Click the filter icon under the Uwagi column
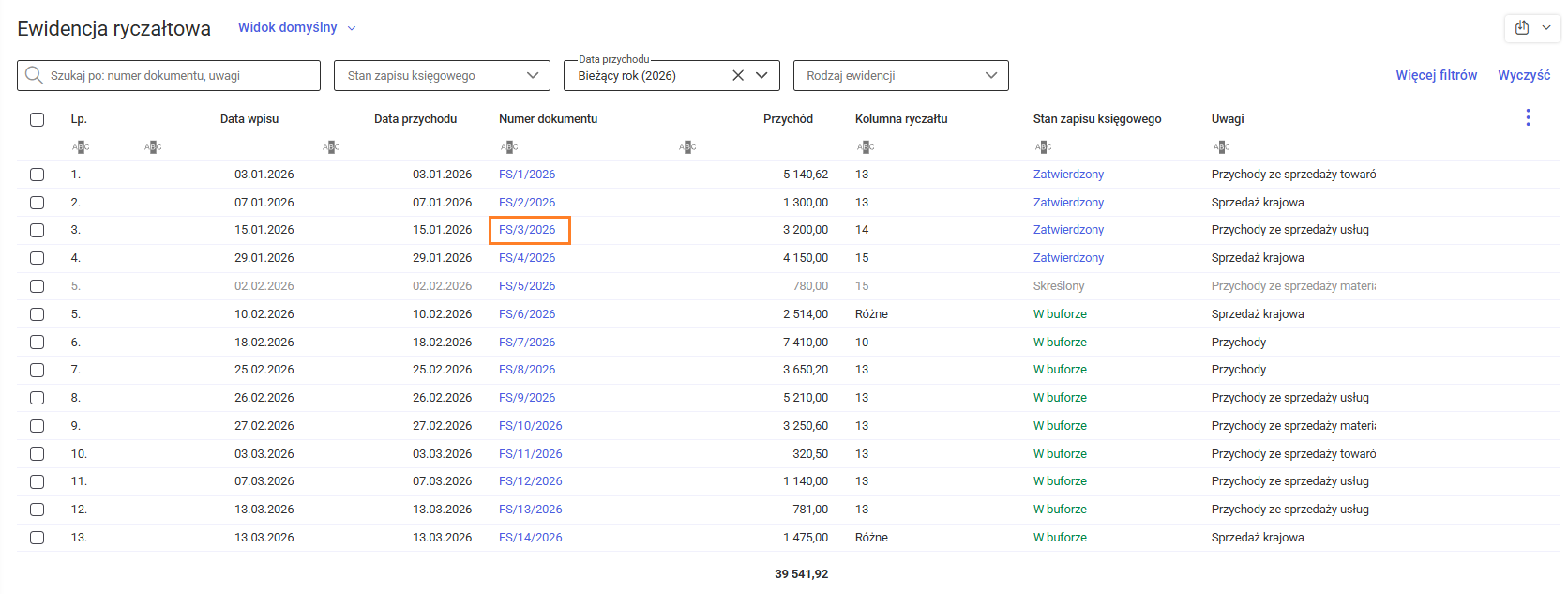The height and width of the screenshot is (594, 1568). point(1221,146)
